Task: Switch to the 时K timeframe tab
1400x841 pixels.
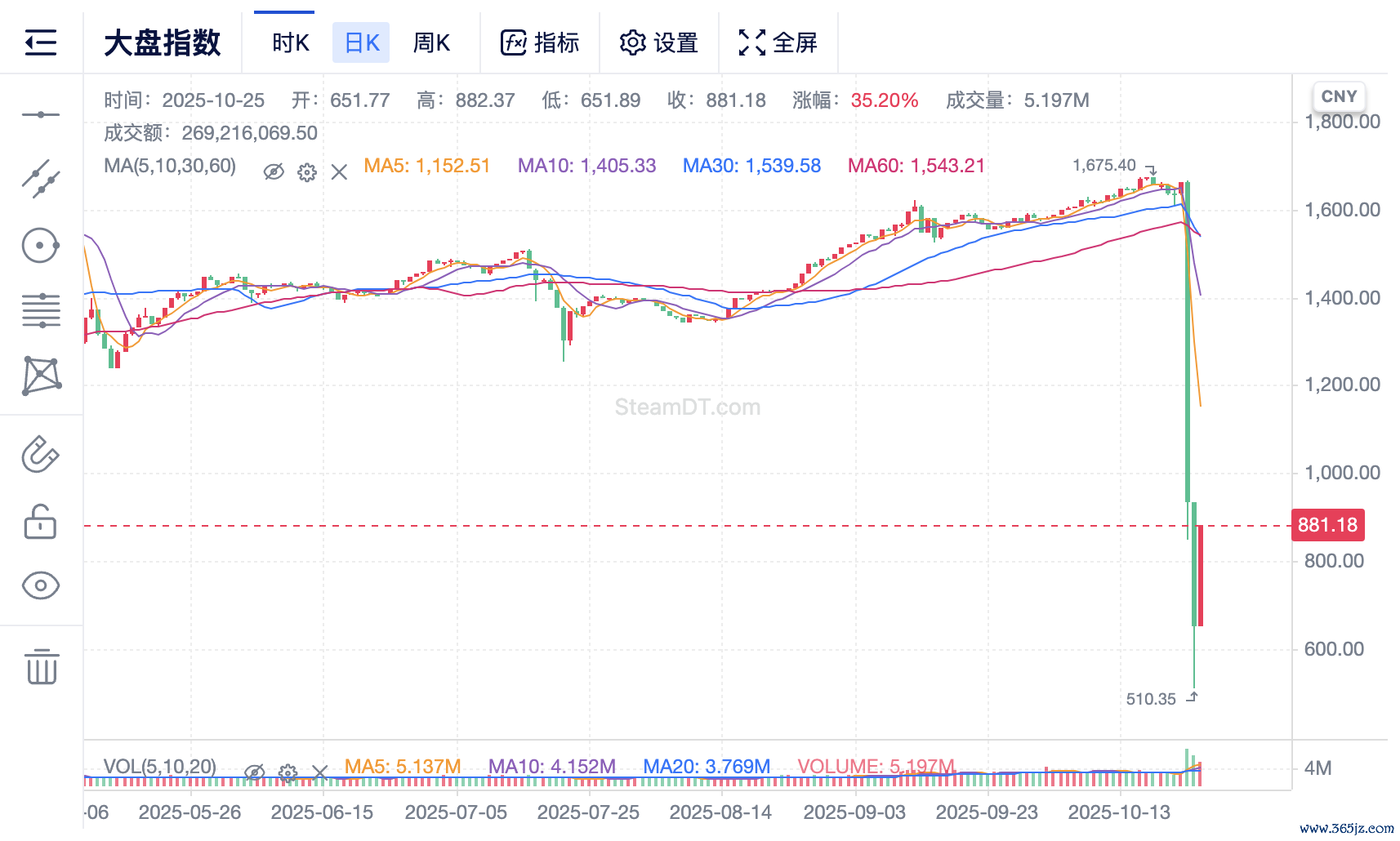Action: 290,42
